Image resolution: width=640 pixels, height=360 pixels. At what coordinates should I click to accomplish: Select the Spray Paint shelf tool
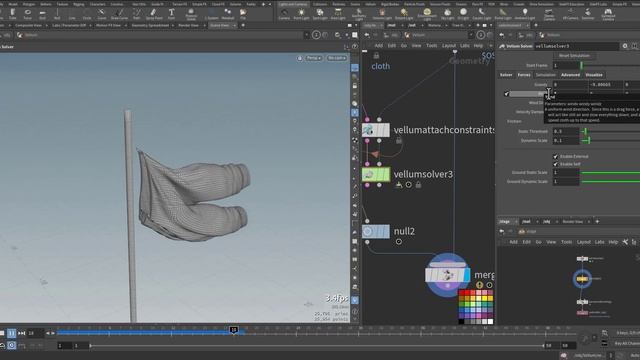[x=154, y=14]
